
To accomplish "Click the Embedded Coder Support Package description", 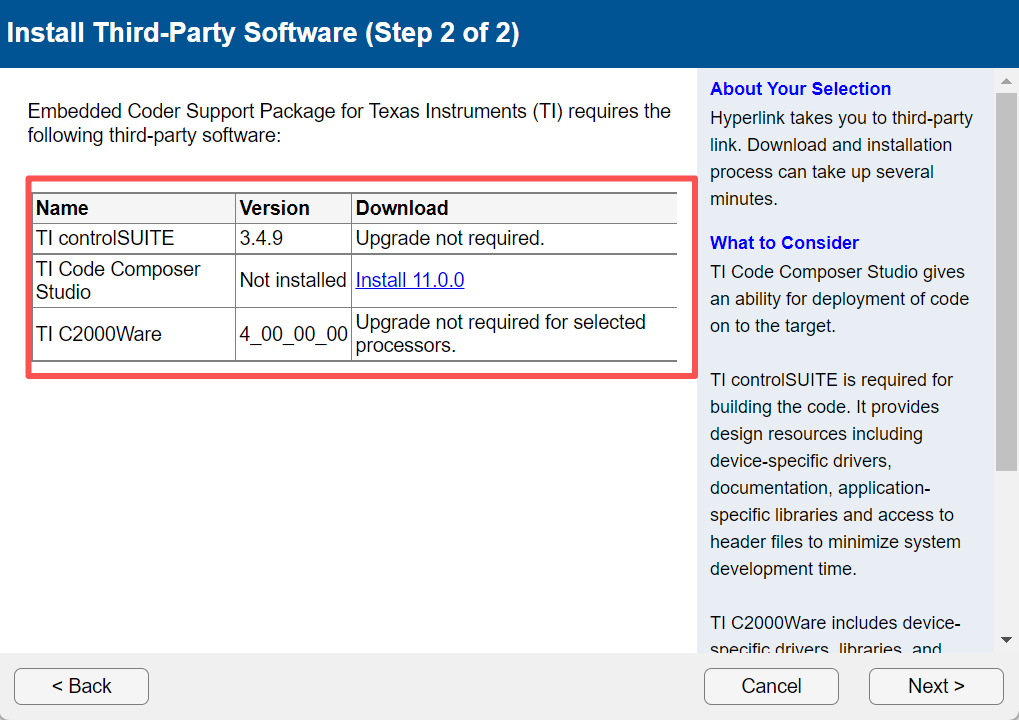I will [x=349, y=123].
